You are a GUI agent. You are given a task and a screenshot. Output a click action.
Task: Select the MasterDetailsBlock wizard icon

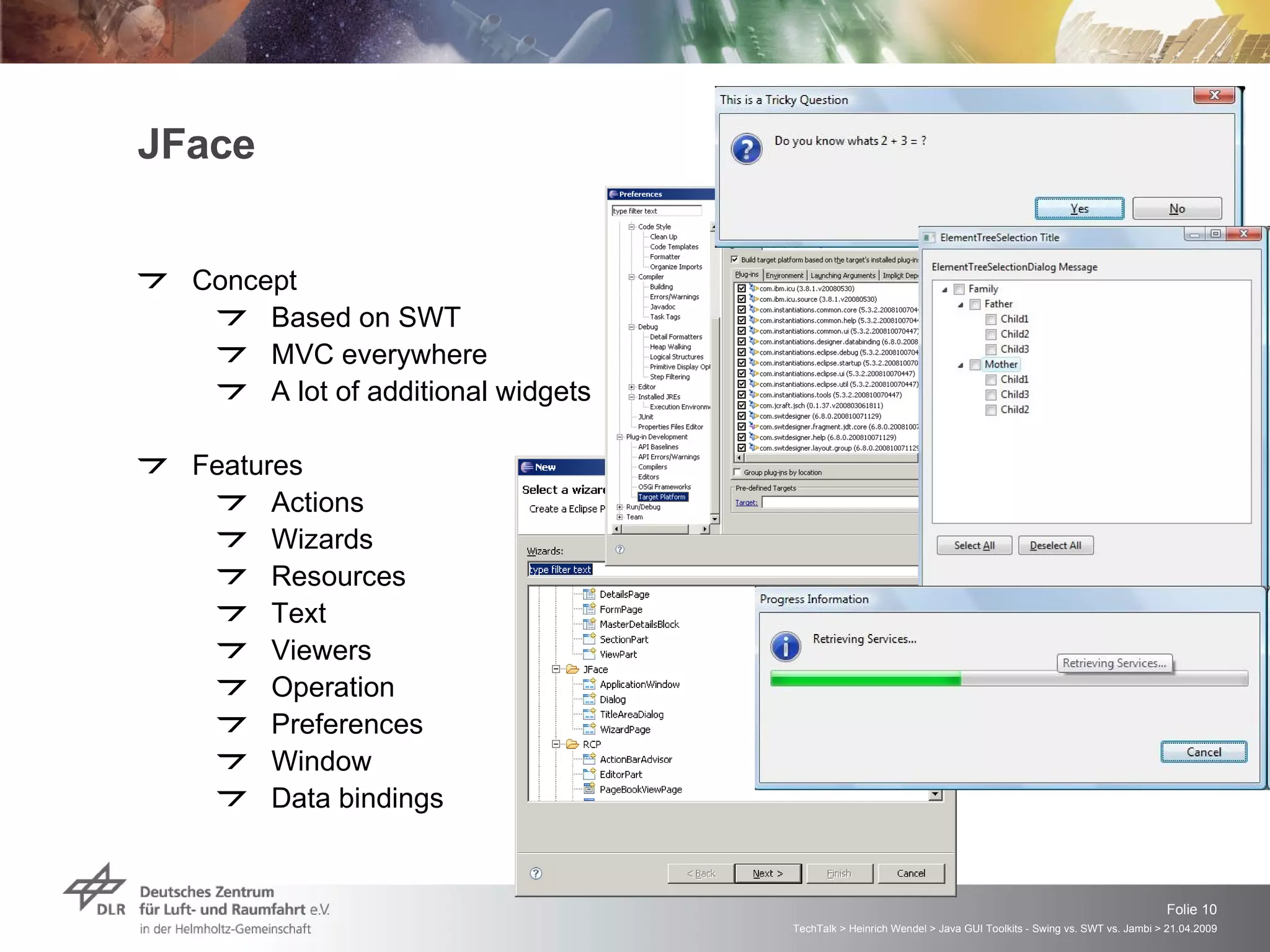coord(589,624)
